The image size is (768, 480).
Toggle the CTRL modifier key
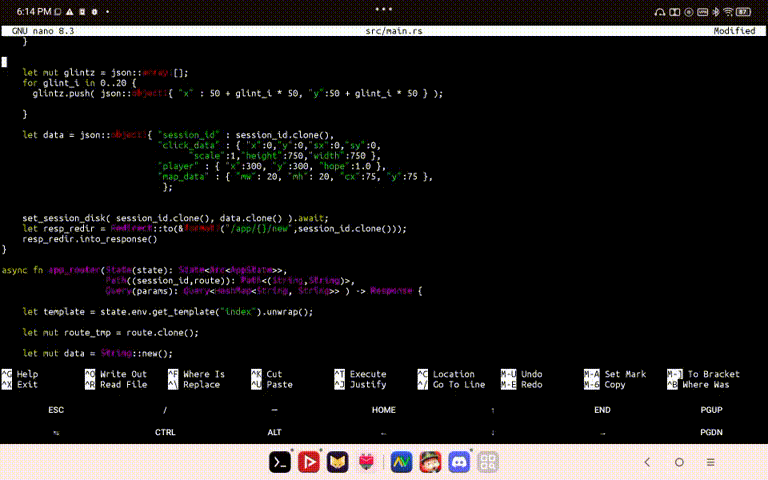point(165,432)
